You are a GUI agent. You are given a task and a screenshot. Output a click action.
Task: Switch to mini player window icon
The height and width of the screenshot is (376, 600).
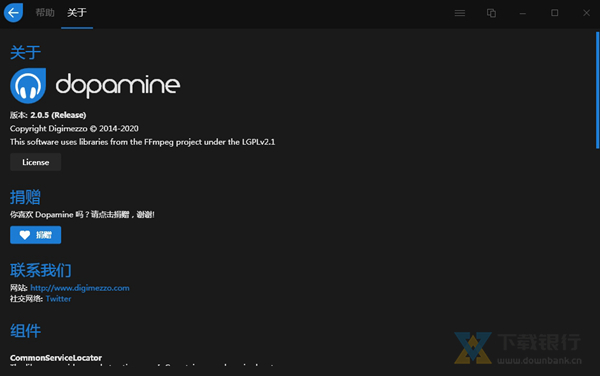[x=491, y=13]
